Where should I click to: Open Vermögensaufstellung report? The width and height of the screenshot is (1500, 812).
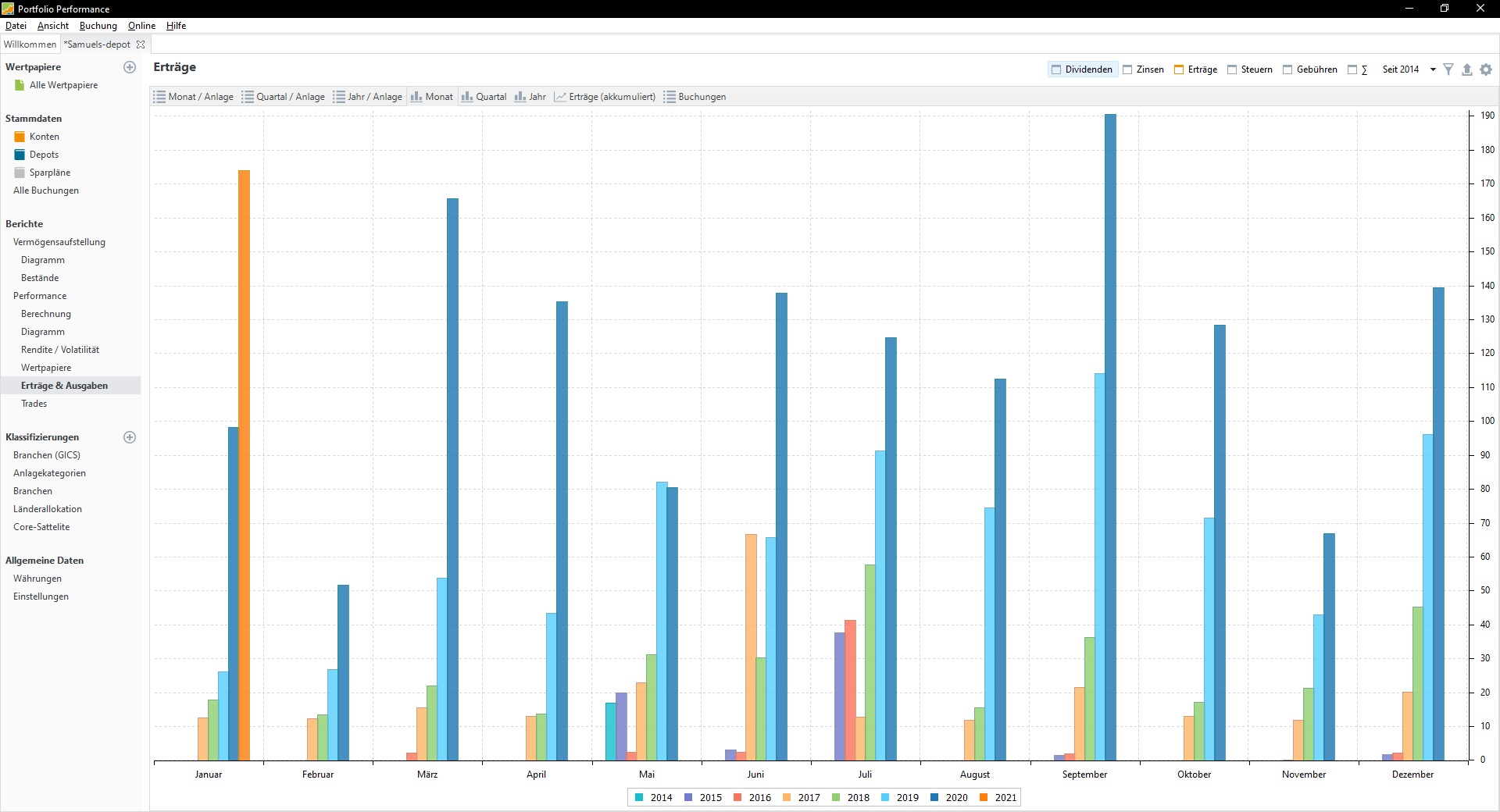59,242
